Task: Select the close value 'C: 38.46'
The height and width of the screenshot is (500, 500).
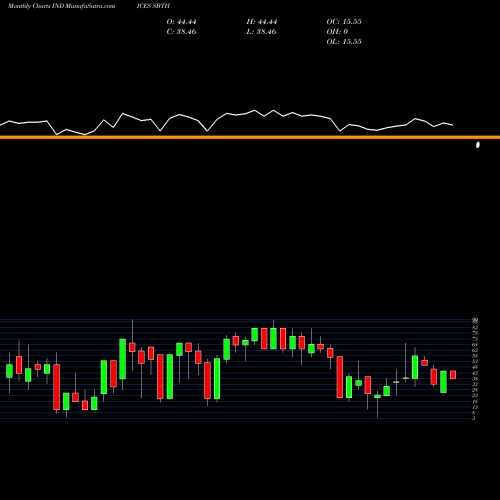Action: 181,32
